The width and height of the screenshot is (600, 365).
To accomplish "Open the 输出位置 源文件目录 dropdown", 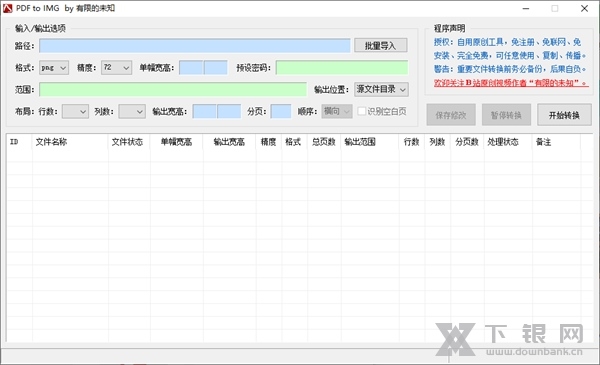I will click(381, 90).
